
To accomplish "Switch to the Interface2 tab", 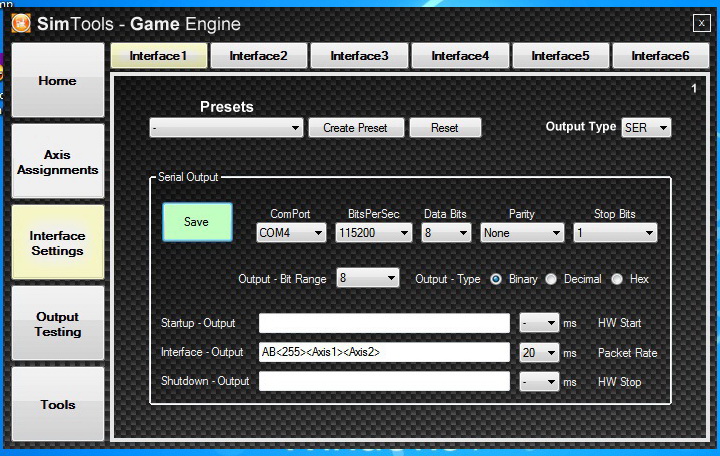I will click(259, 56).
